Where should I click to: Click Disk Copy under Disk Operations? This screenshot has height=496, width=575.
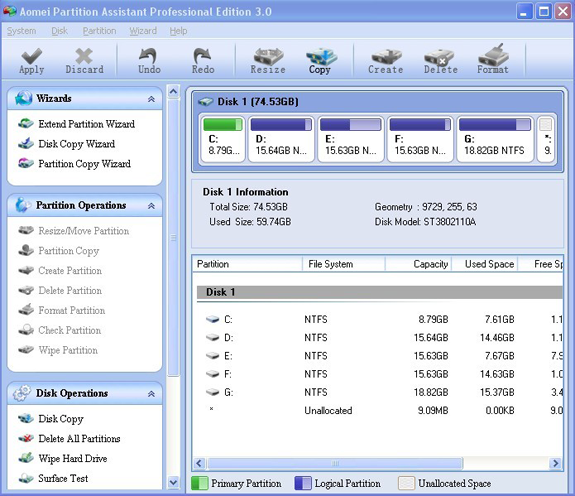point(51,419)
